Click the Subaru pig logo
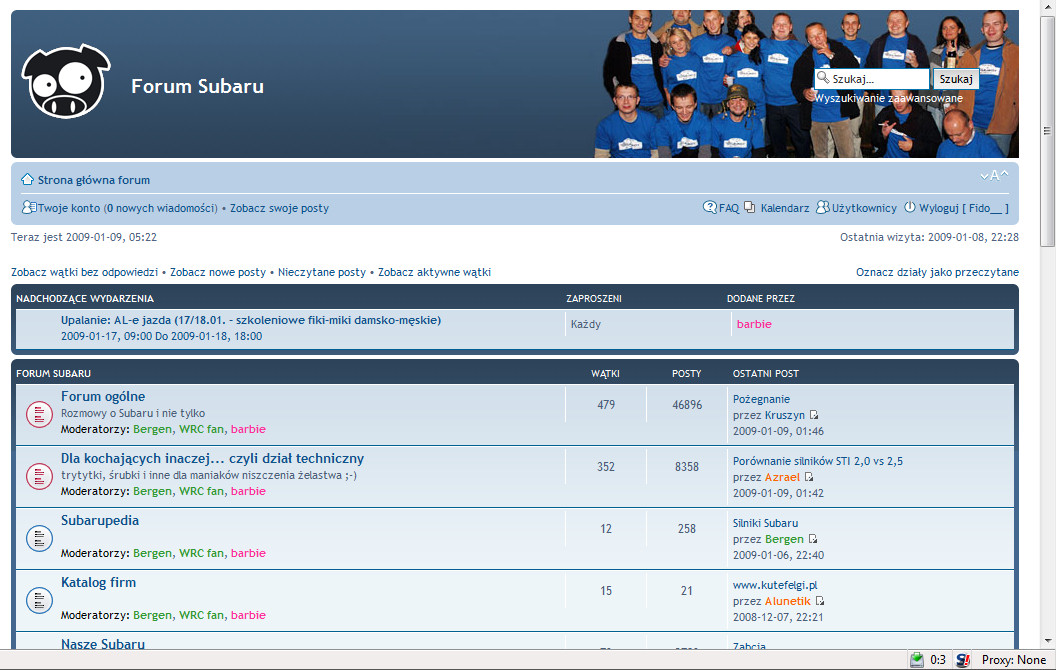The image size is (1056, 670). tap(65, 83)
